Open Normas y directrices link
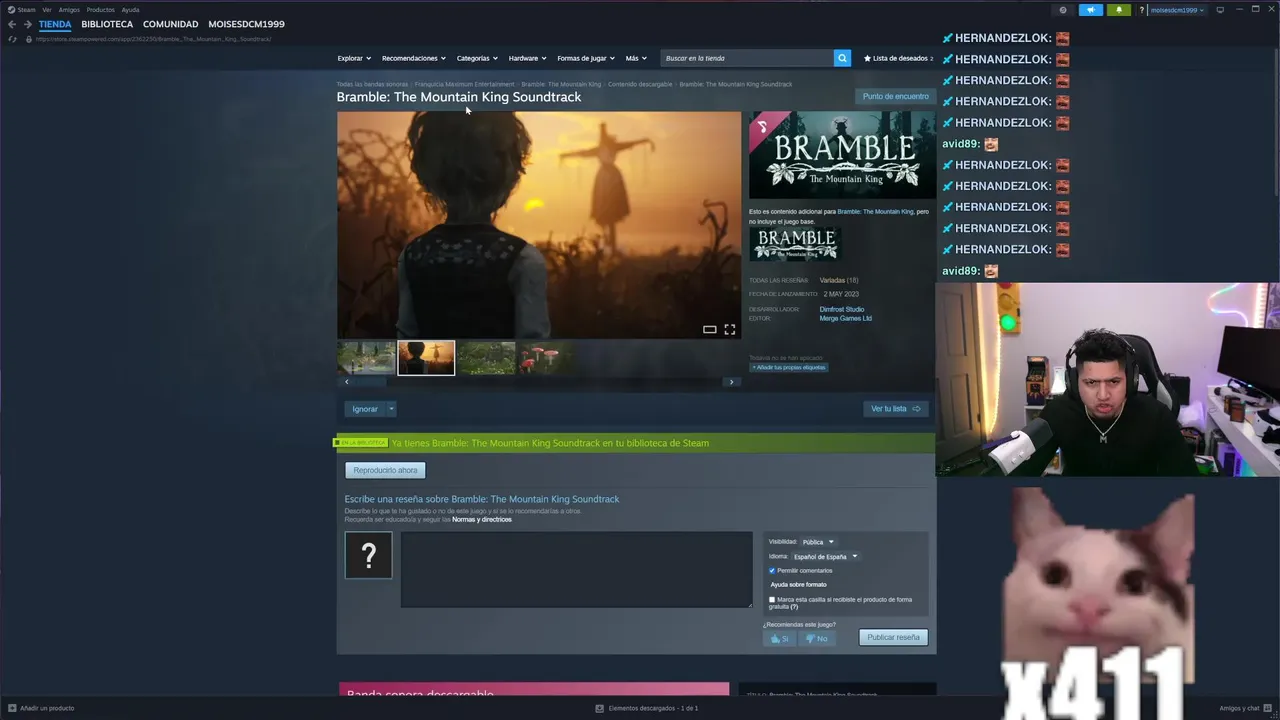The height and width of the screenshot is (720, 1280). click(481, 519)
